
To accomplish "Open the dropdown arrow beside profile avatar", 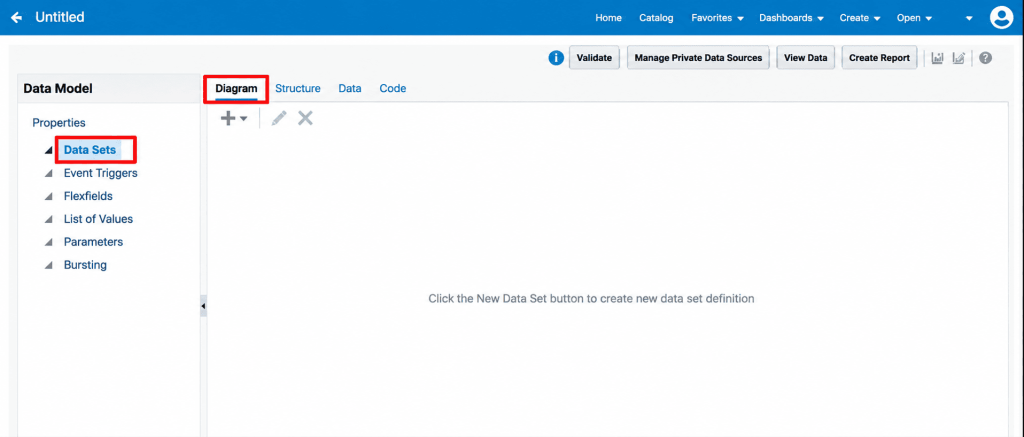I will coord(970,19).
